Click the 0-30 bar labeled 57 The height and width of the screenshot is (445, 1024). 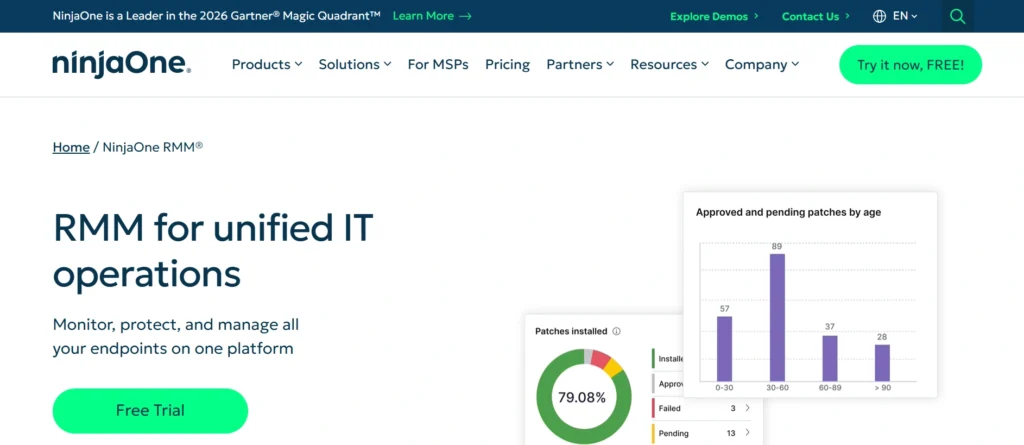(724, 349)
